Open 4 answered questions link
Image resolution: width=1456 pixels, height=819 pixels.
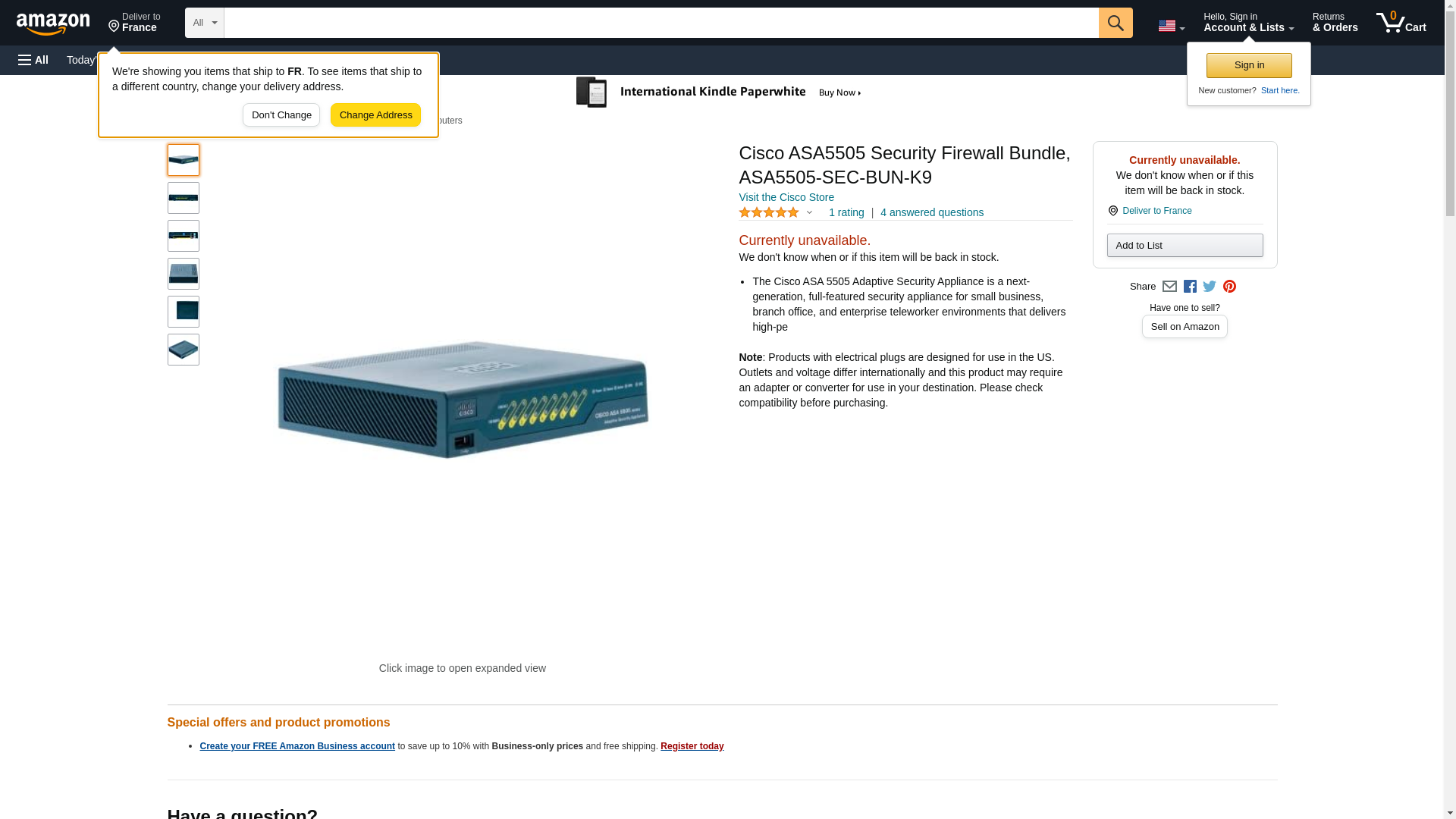pos(931,212)
